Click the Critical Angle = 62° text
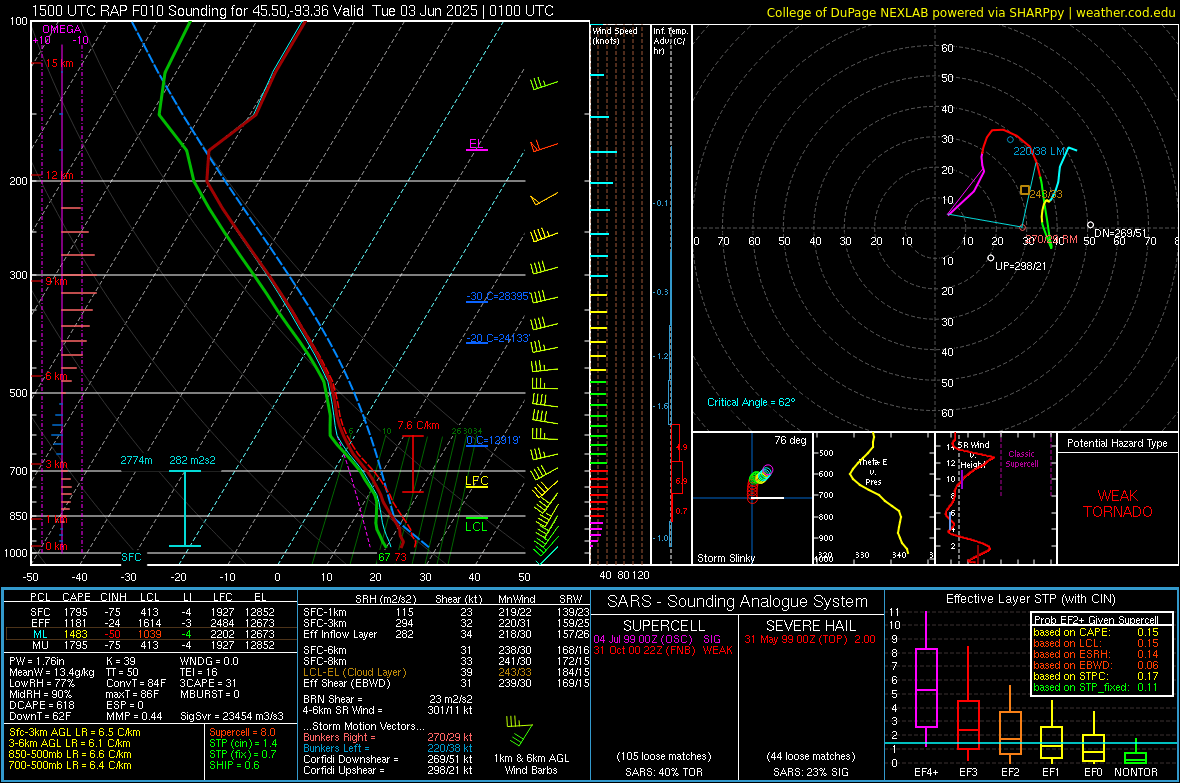Screen dimensions: 1180x783 (x=750, y=402)
